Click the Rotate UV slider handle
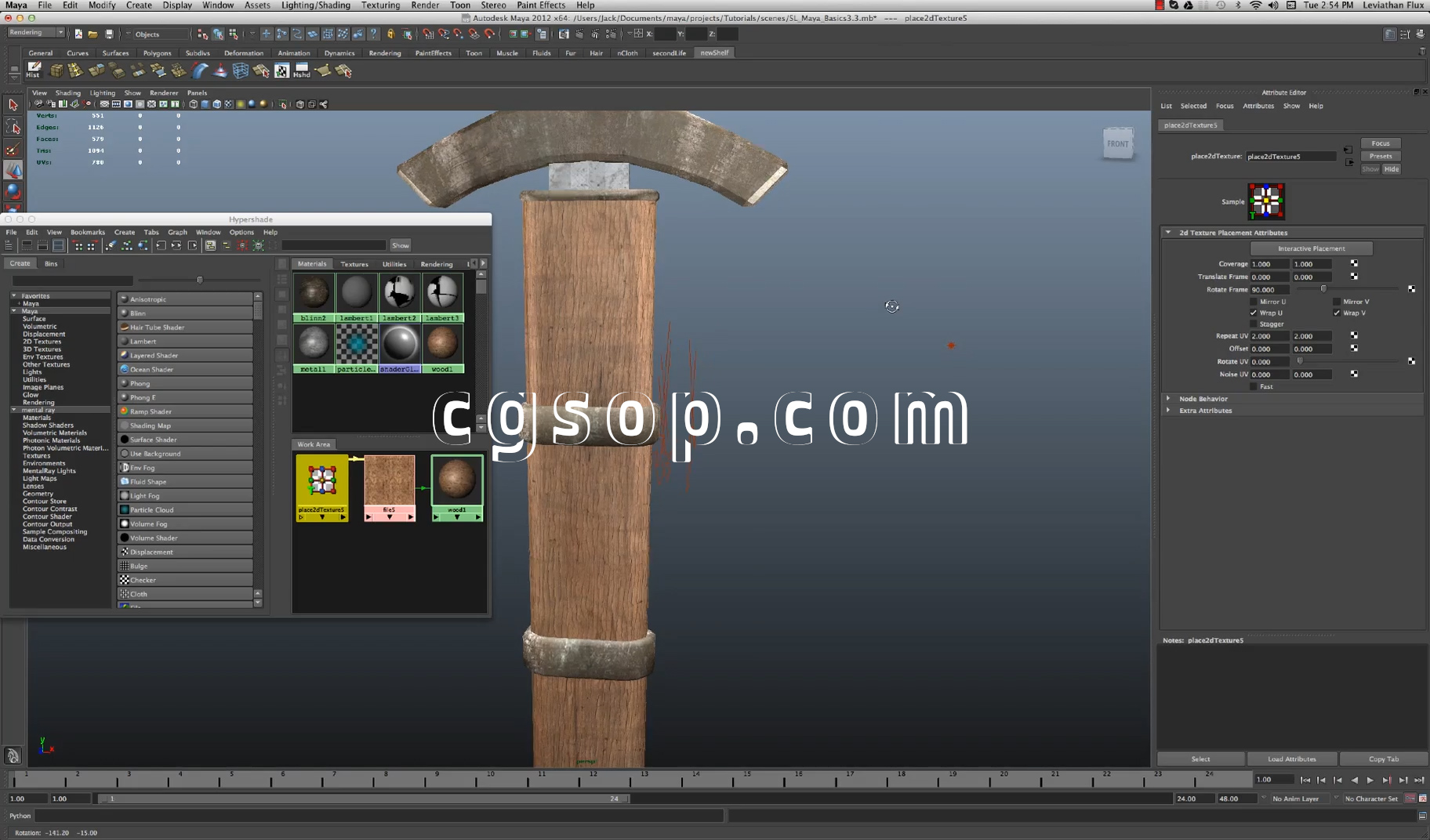This screenshot has width=1430, height=840. click(1299, 361)
